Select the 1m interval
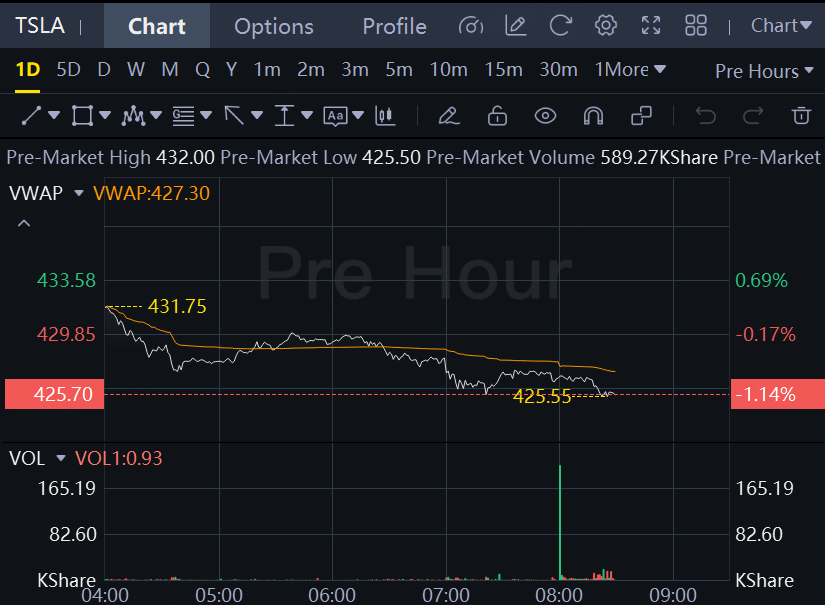Screen dimensions: 825x605 pos(267,69)
